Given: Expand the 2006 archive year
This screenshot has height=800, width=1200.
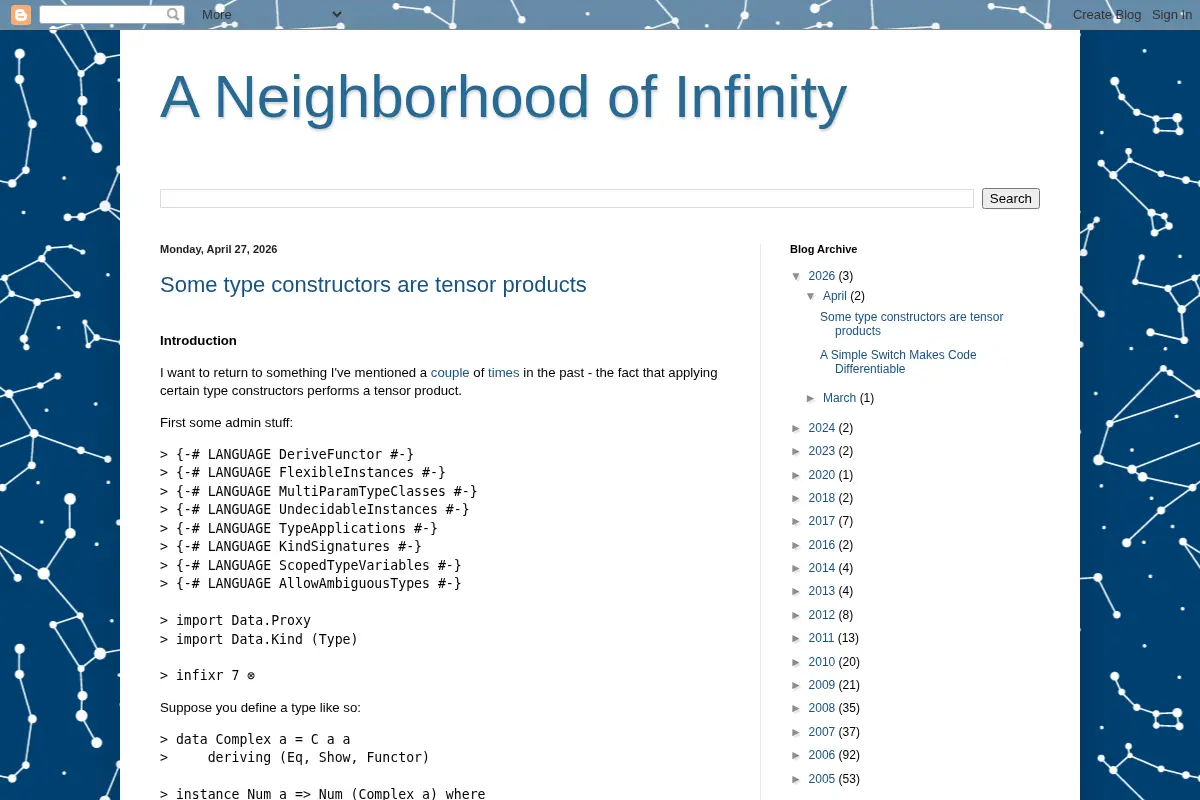Looking at the screenshot, I should (x=797, y=756).
